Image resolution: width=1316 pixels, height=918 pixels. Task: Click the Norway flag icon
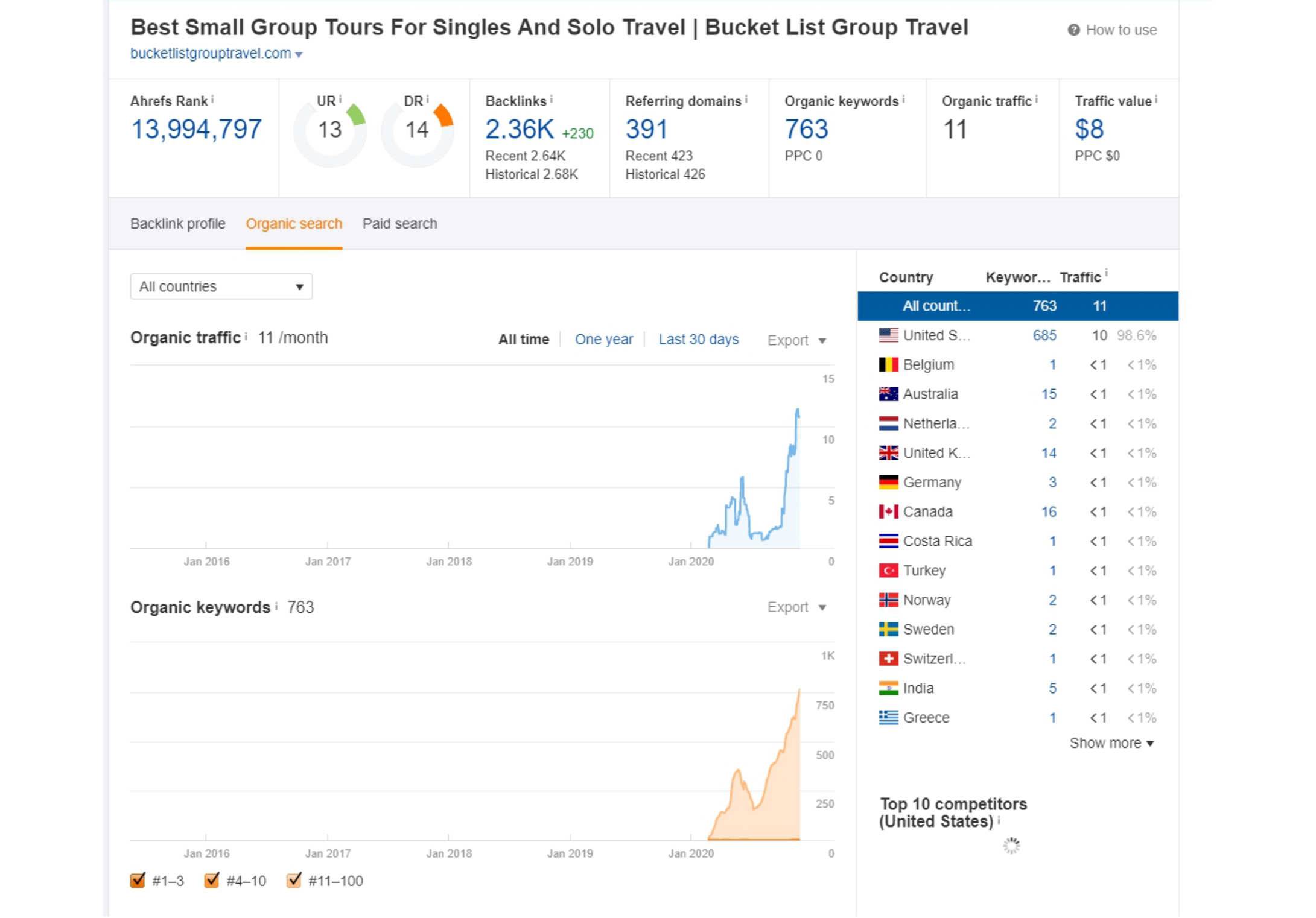888,600
